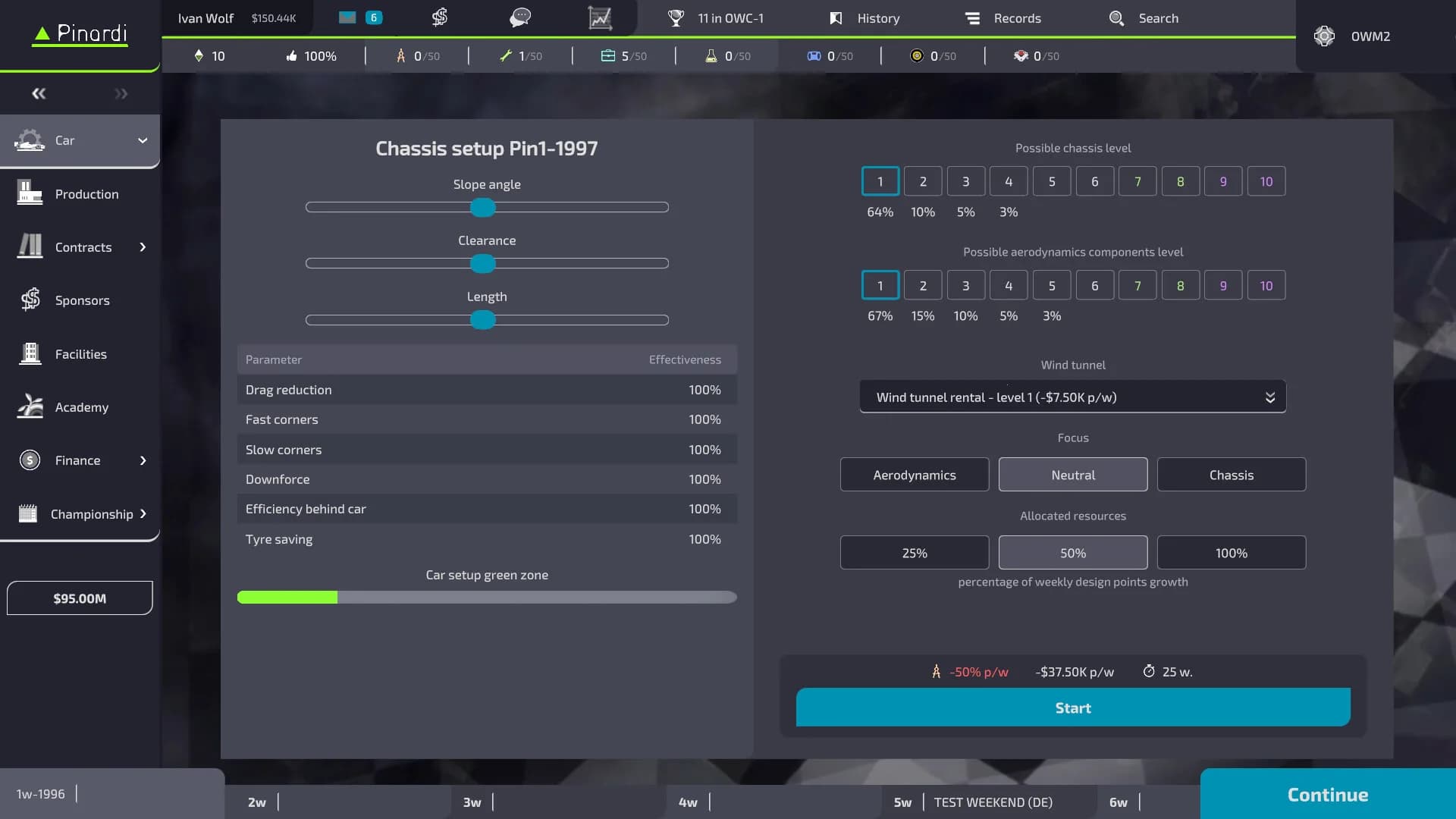Select aerodynamics components level 1

pyautogui.click(x=880, y=286)
